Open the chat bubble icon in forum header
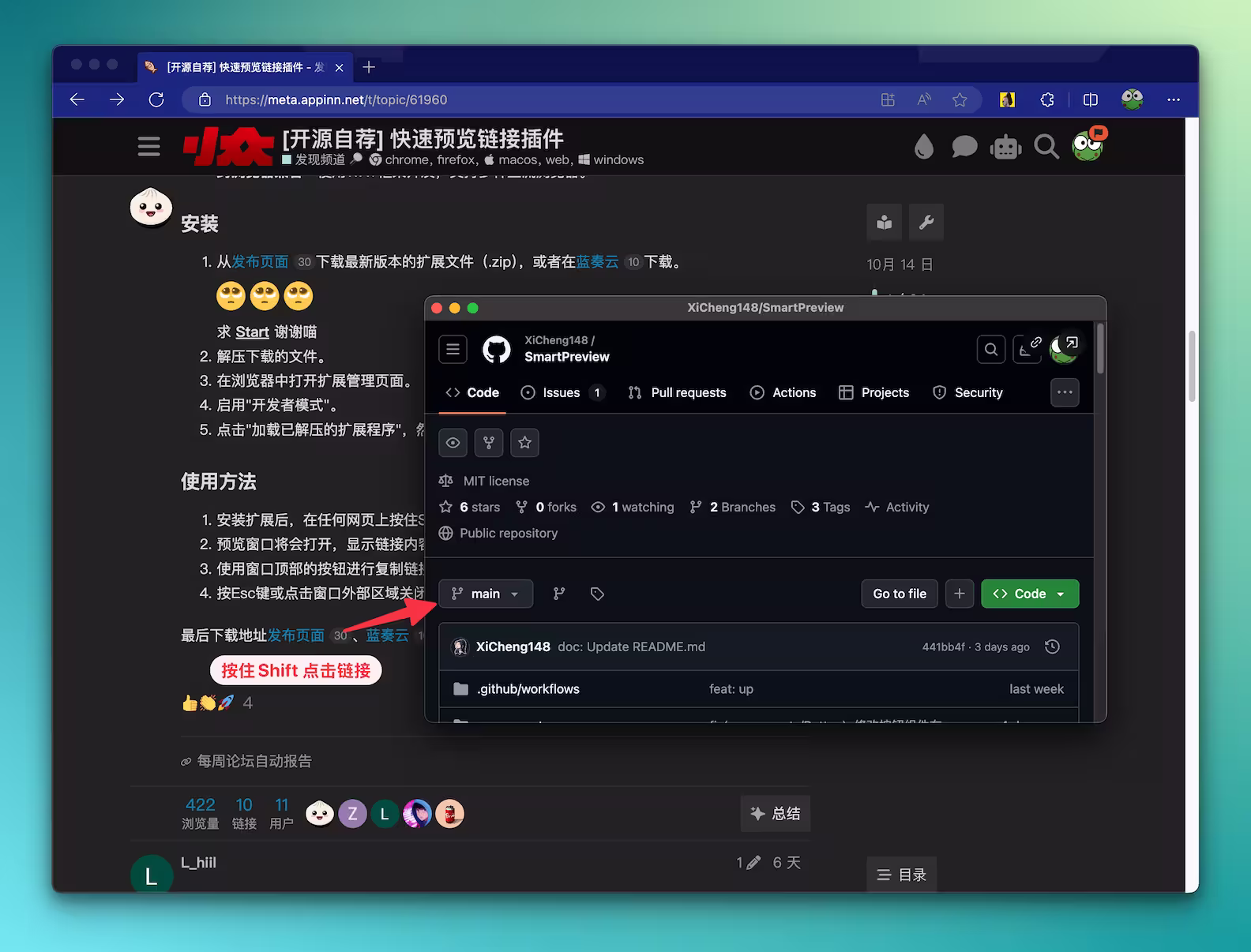 pos(964,147)
